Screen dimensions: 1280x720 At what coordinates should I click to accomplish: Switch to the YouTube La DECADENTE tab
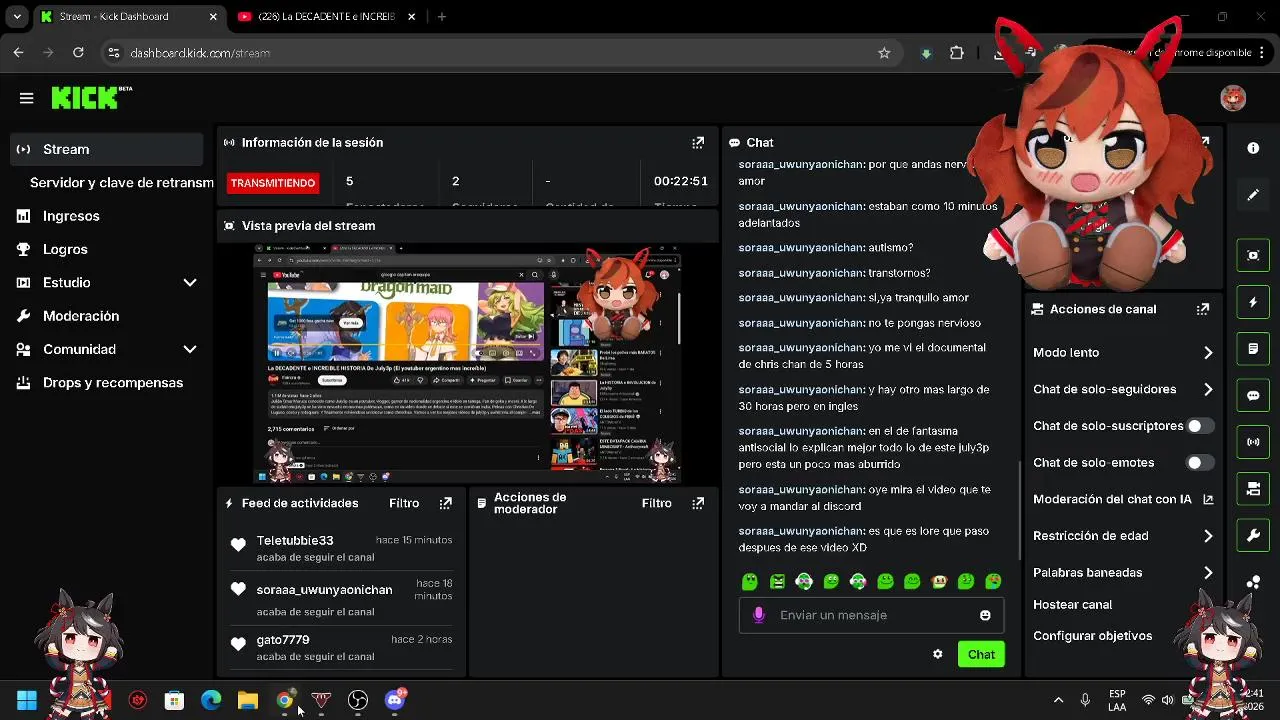326,16
